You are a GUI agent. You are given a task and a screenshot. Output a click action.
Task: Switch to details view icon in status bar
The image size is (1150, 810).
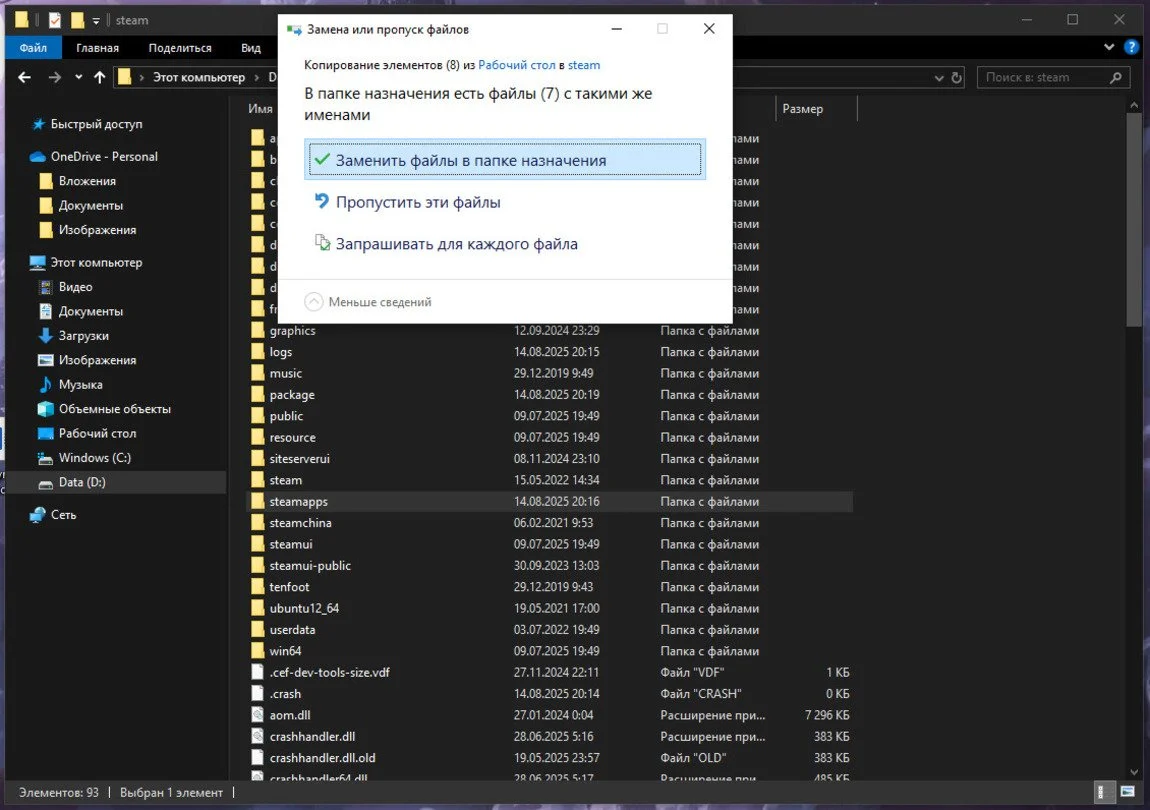tap(1101, 792)
